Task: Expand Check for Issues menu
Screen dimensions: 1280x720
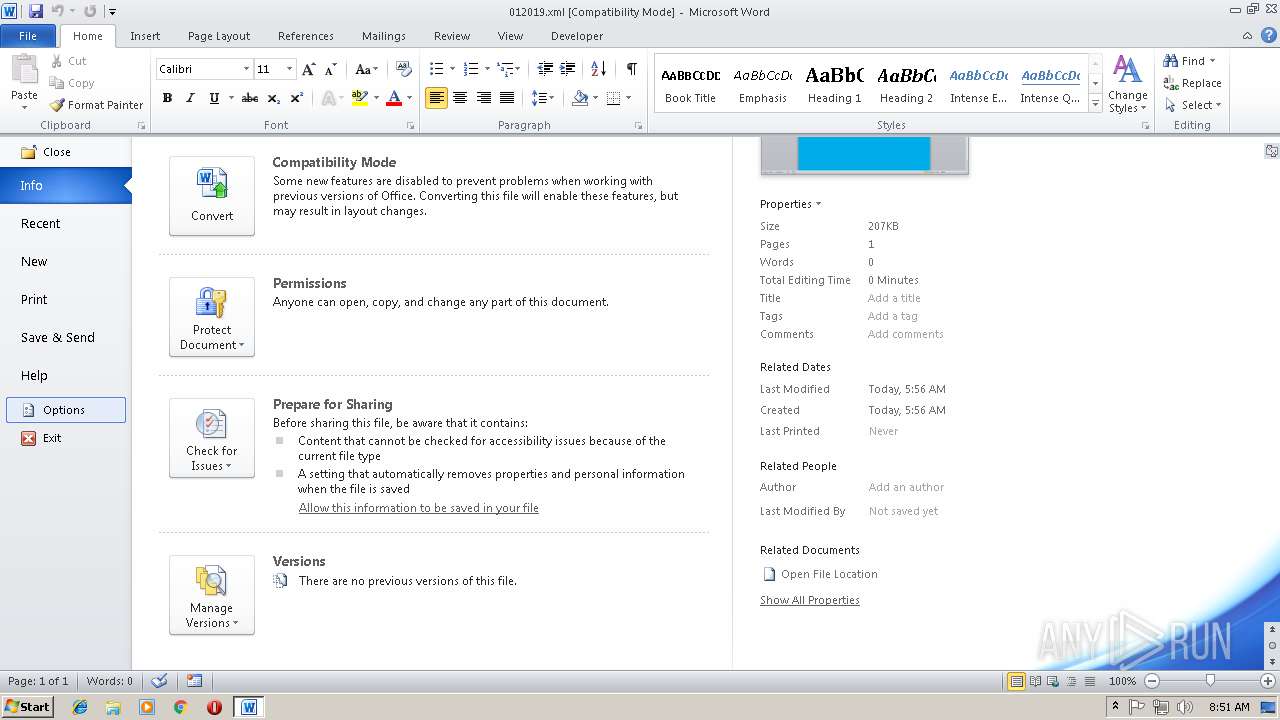Action: click(x=212, y=438)
